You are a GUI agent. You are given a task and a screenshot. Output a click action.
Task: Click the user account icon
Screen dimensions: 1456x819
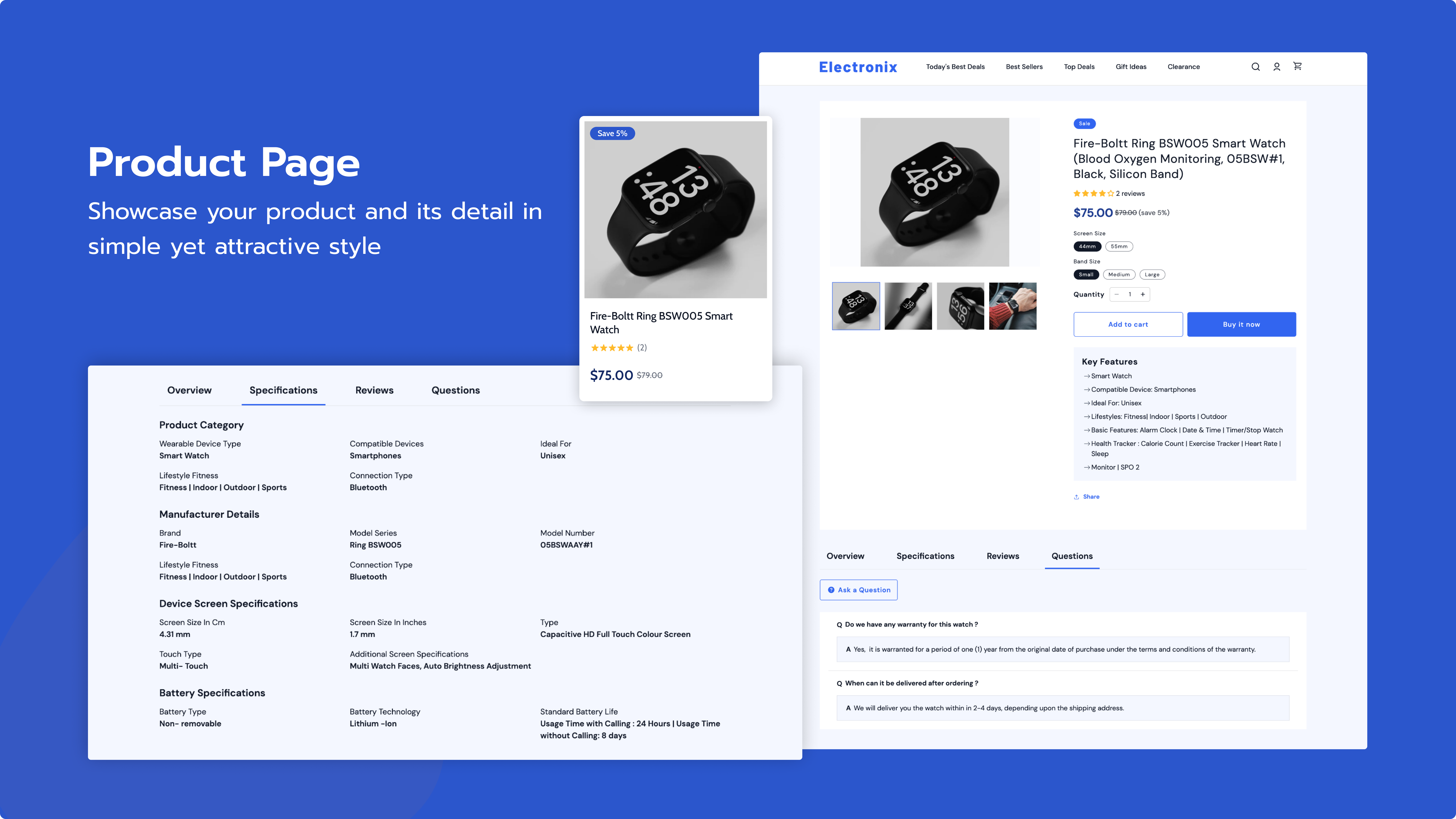click(x=1277, y=66)
